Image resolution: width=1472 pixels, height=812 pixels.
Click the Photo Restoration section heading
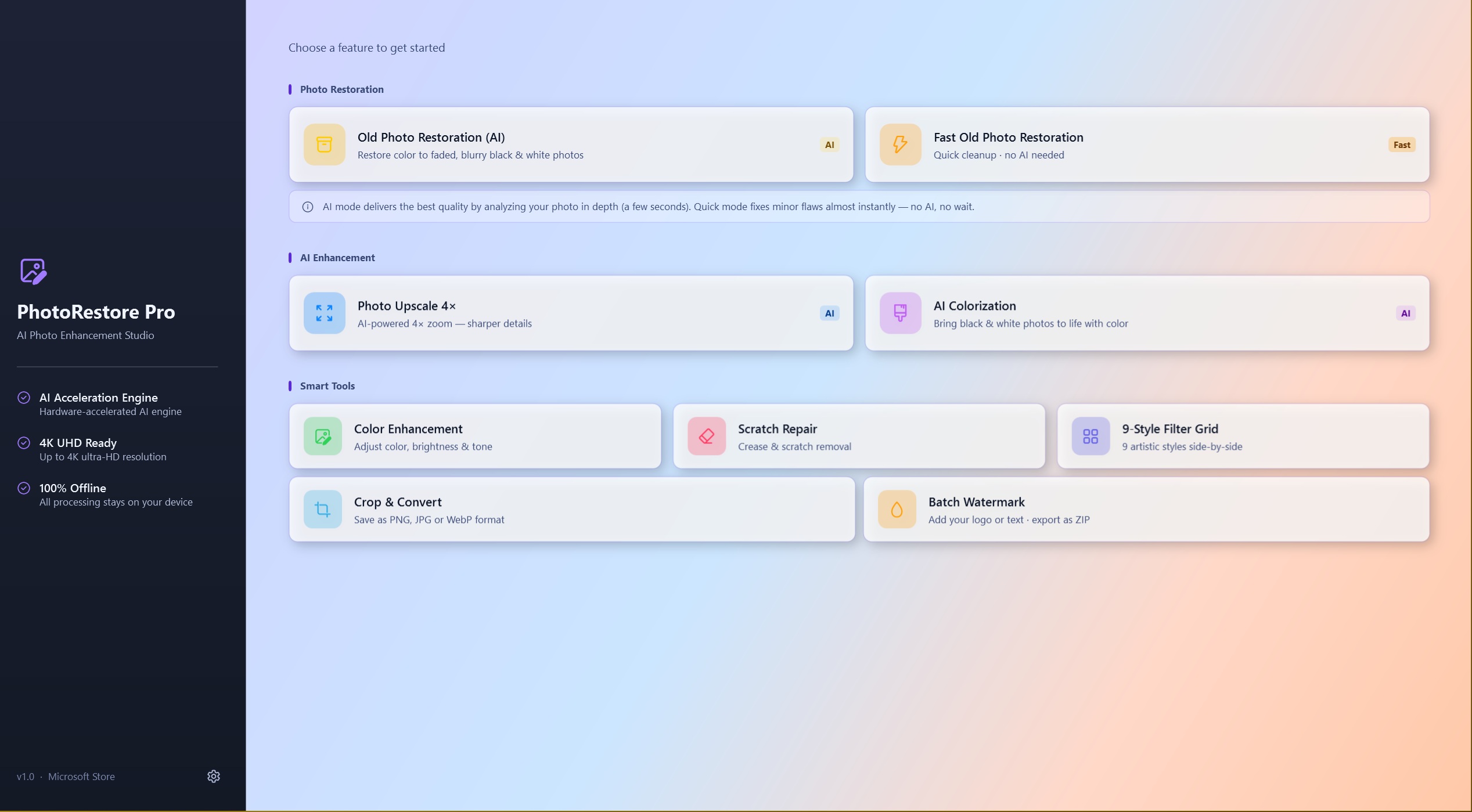342,89
